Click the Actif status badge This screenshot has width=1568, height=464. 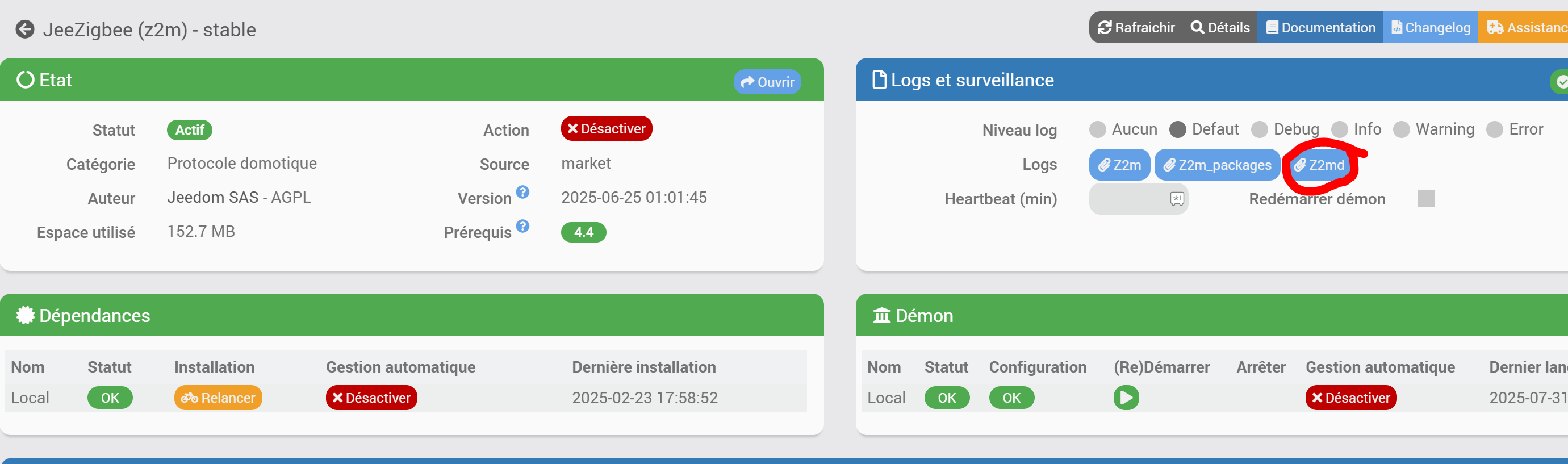tap(189, 129)
